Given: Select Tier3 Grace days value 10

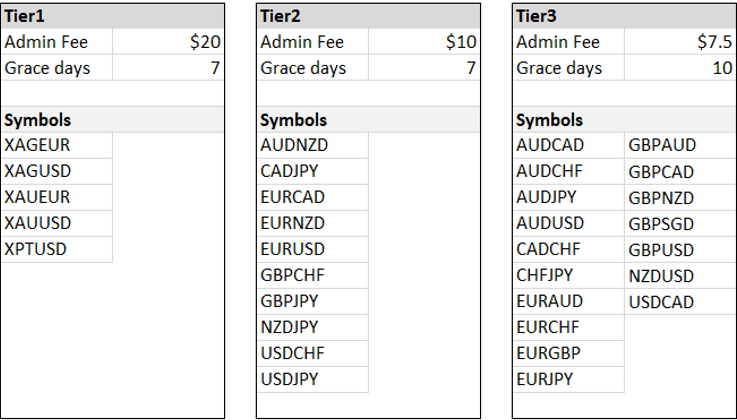Looking at the screenshot, I should tap(680, 68).
